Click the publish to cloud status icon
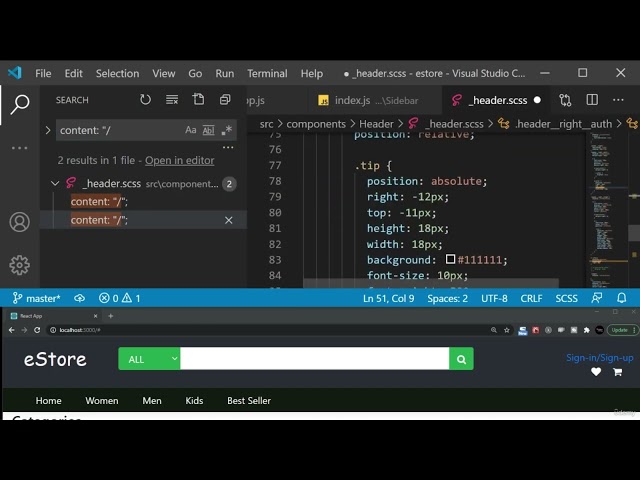The height and width of the screenshot is (480, 640). click(x=80, y=298)
